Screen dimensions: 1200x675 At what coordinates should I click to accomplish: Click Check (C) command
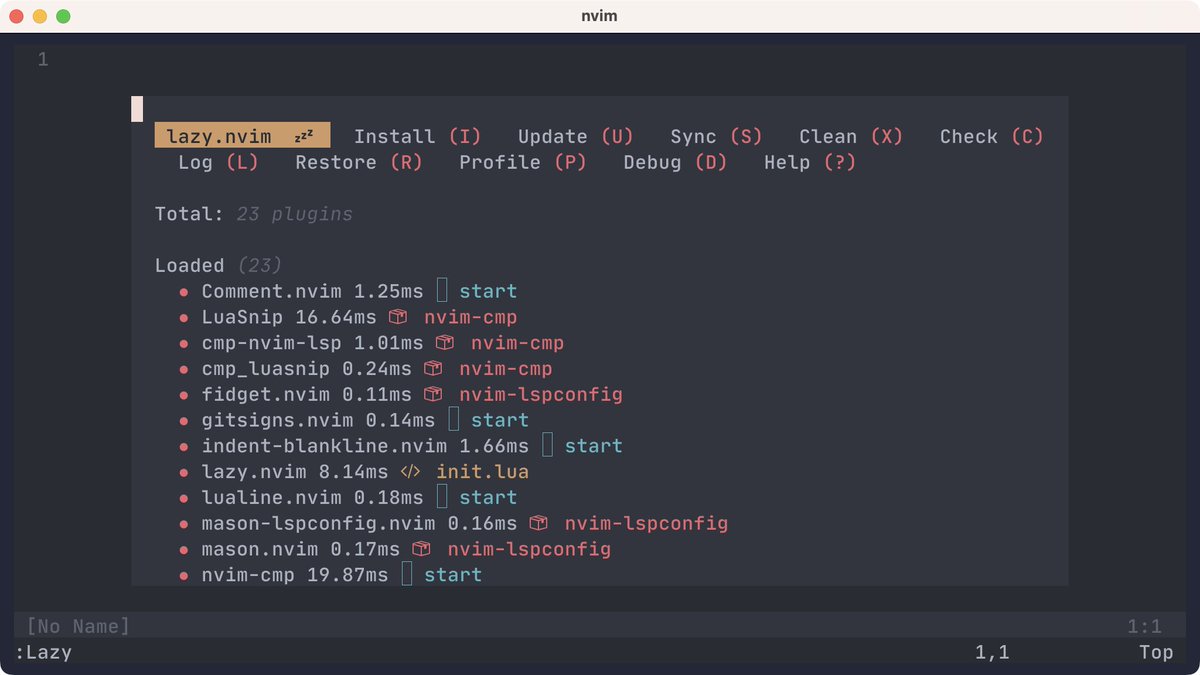coord(991,136)
